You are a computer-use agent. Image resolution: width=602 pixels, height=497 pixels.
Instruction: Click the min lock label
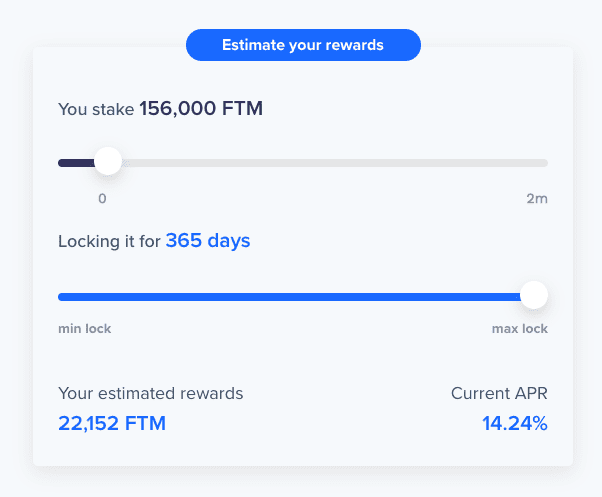pyautogui.click(x=84, y=329)
